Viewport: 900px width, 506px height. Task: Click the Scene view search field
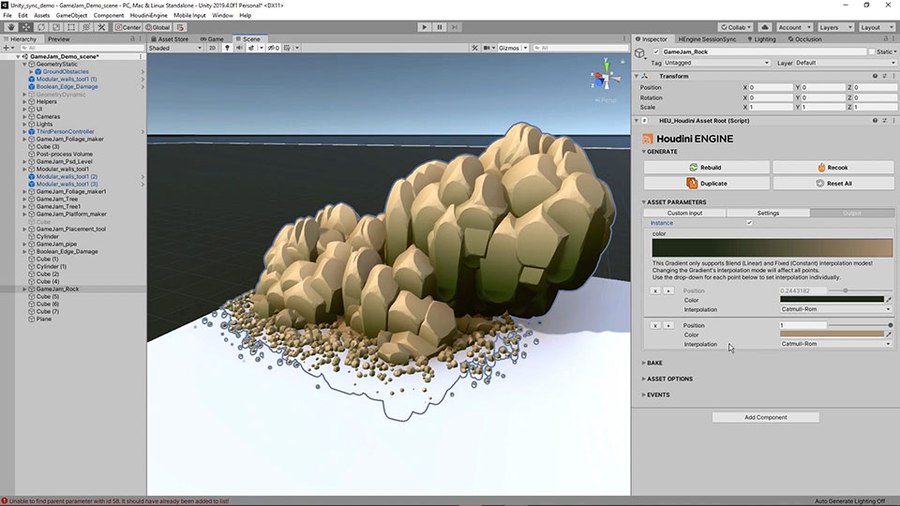coord(579,48)
